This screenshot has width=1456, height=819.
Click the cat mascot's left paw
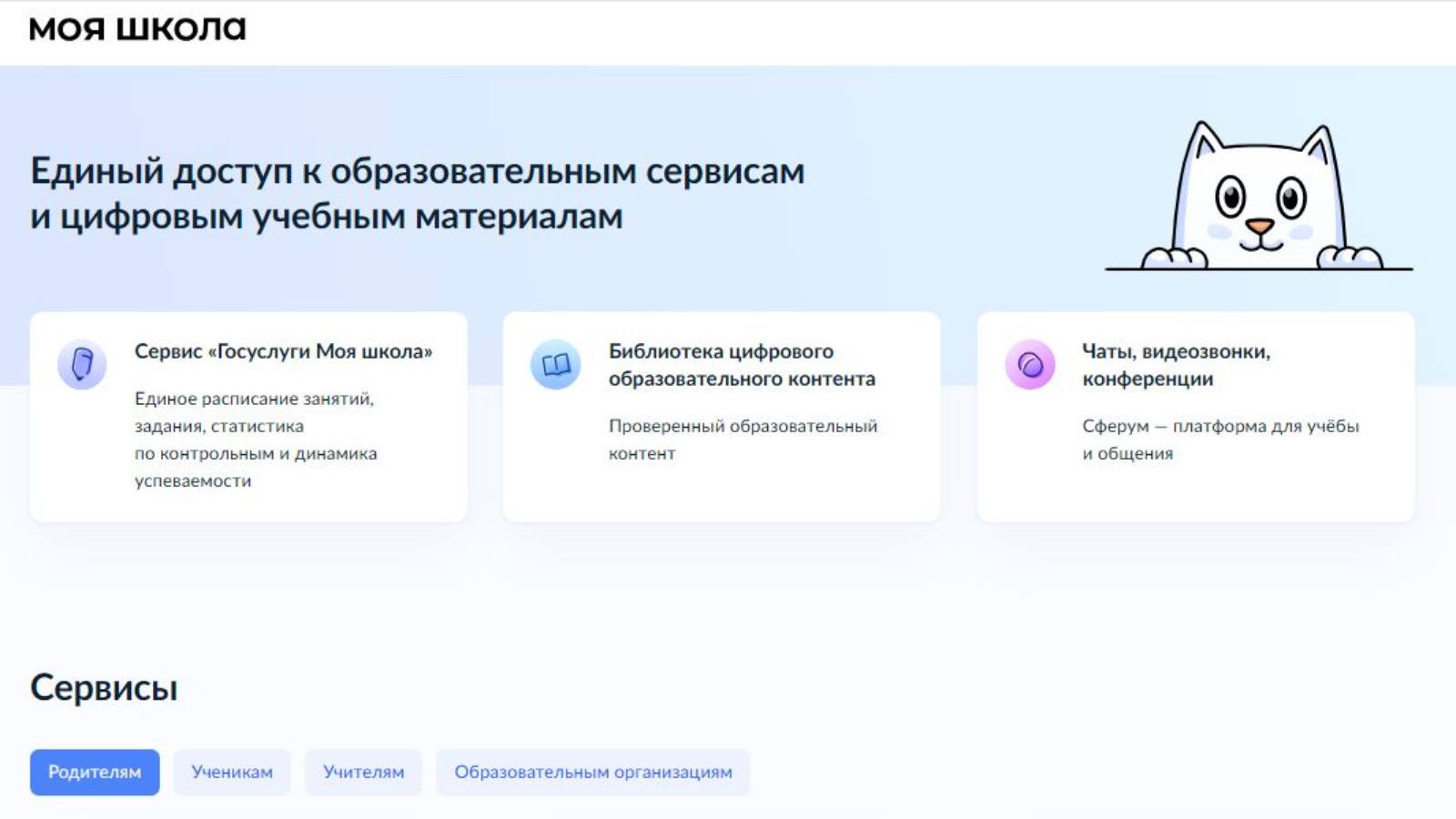click(x=1174, y=258)
